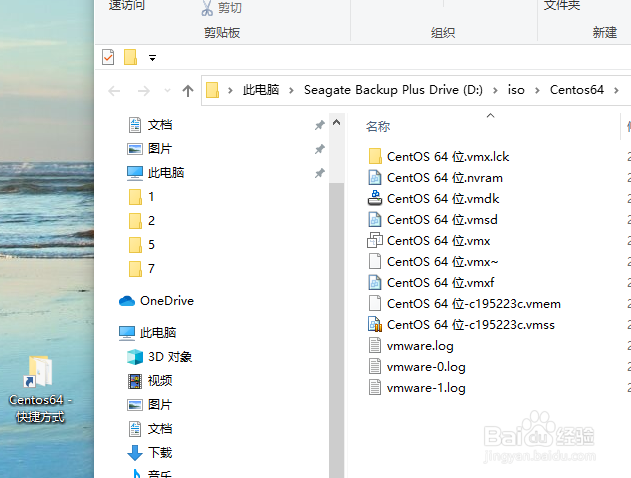Screen dimensions: 631x478
Task: Click the Cut scissors icon in ribbon
Action: 207,8
